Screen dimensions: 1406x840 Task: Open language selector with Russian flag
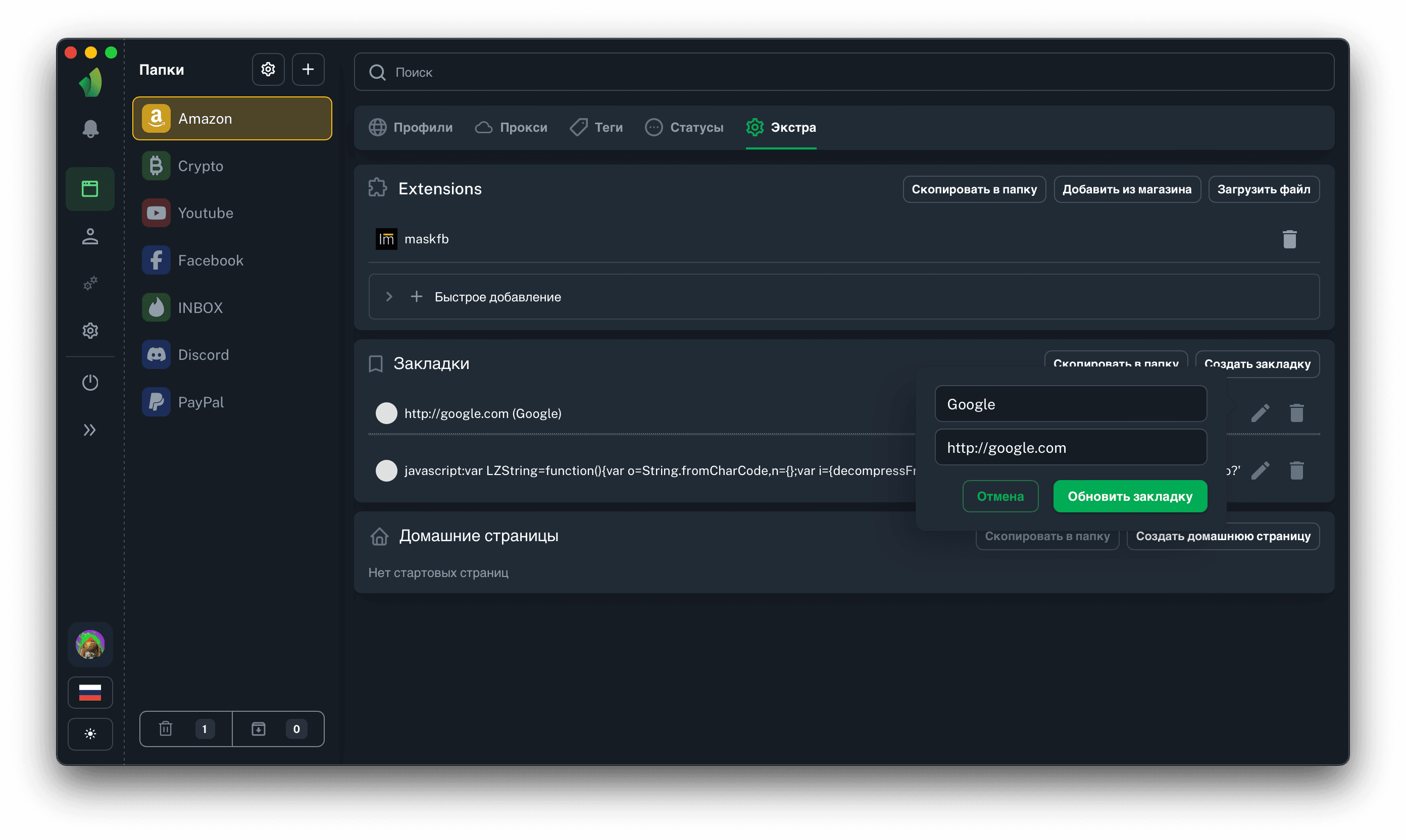pos(90,692)
